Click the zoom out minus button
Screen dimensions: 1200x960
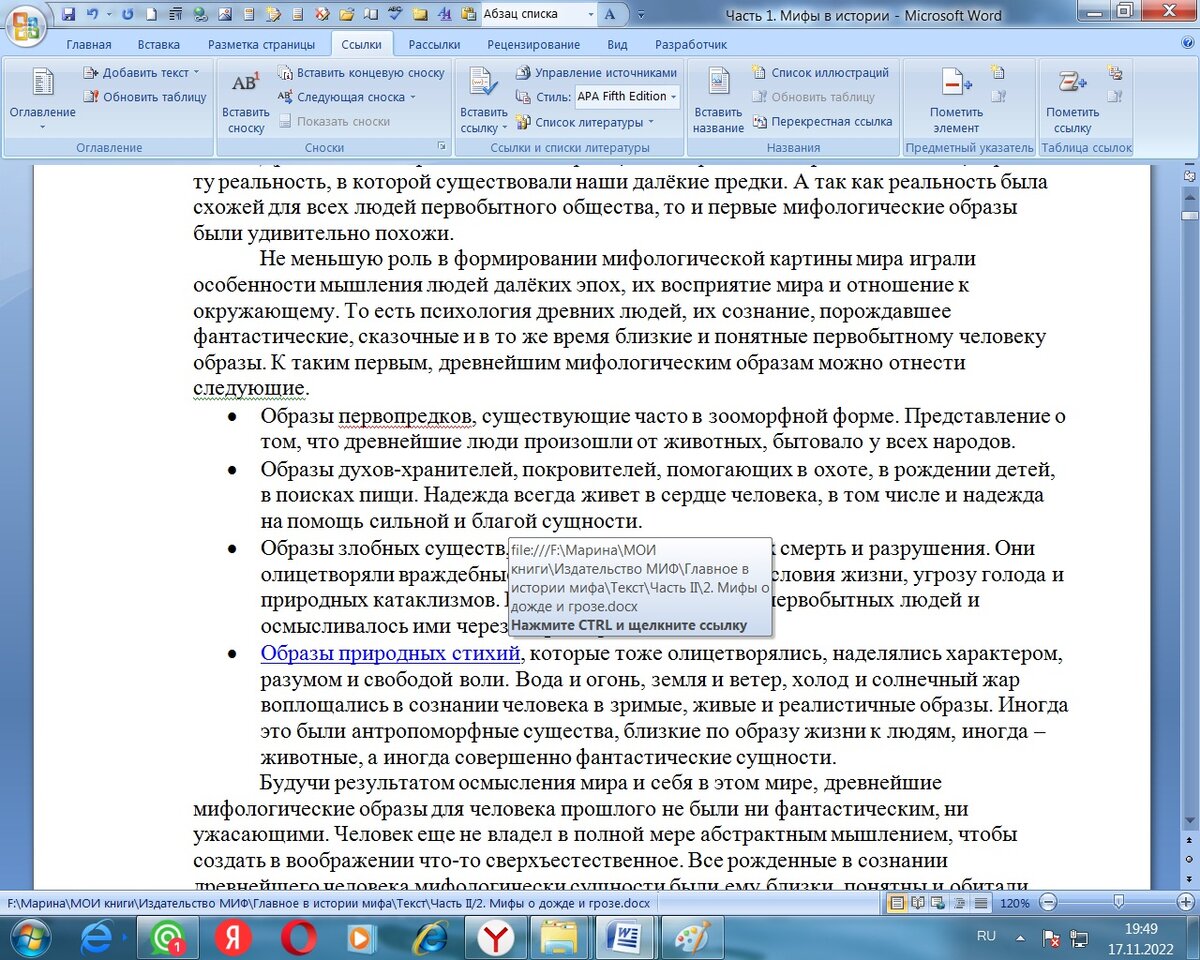pyautogui.click(x=1047, y=903)
